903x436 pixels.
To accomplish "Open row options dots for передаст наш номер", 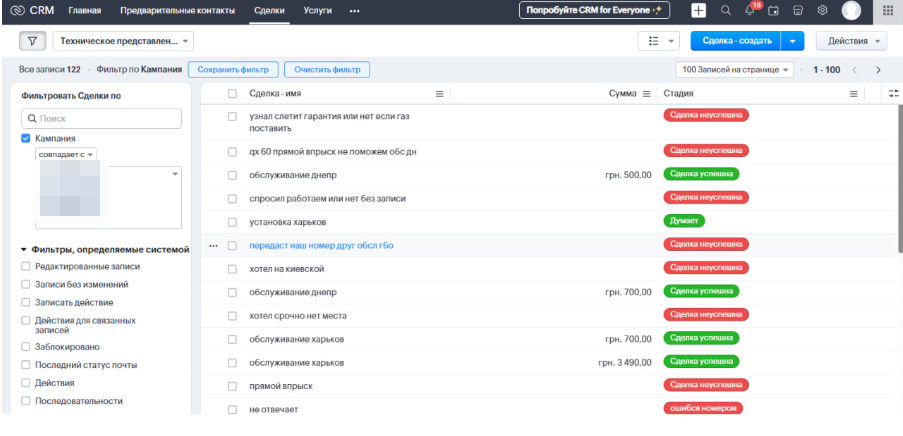I will 214,245.
